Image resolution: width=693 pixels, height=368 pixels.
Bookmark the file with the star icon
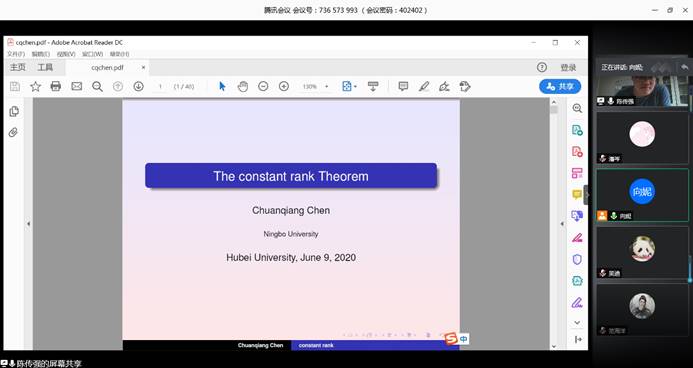point(35,87)
